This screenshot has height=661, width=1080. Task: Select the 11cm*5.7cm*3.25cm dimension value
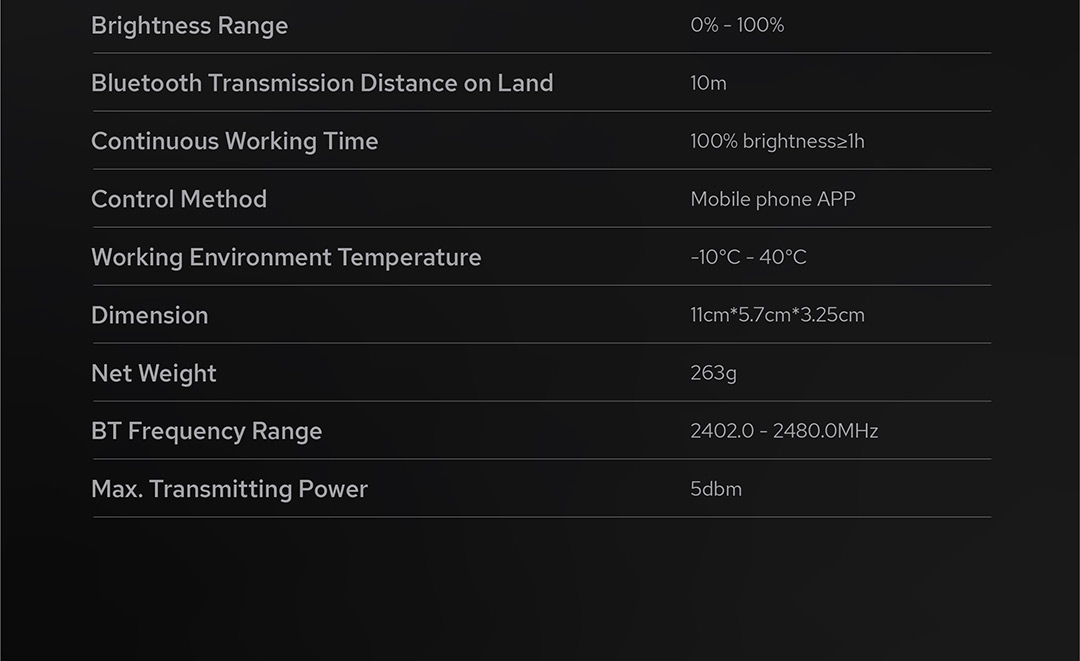click(x=777, y=316)
